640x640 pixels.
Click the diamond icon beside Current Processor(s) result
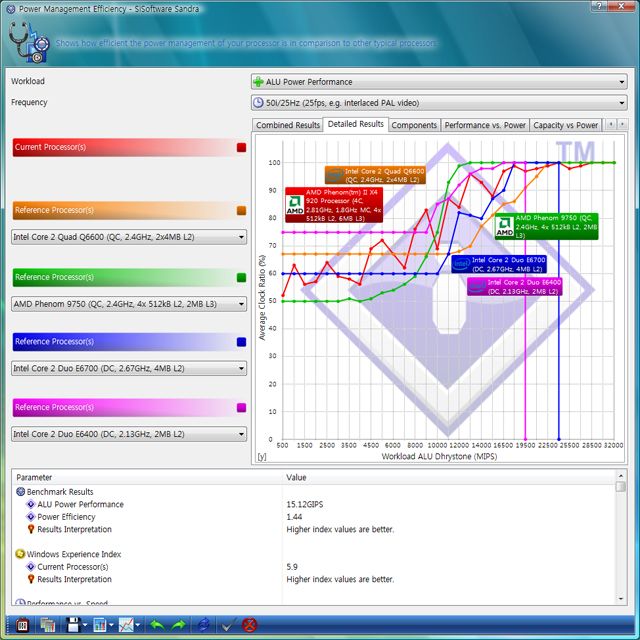[31, 567]
